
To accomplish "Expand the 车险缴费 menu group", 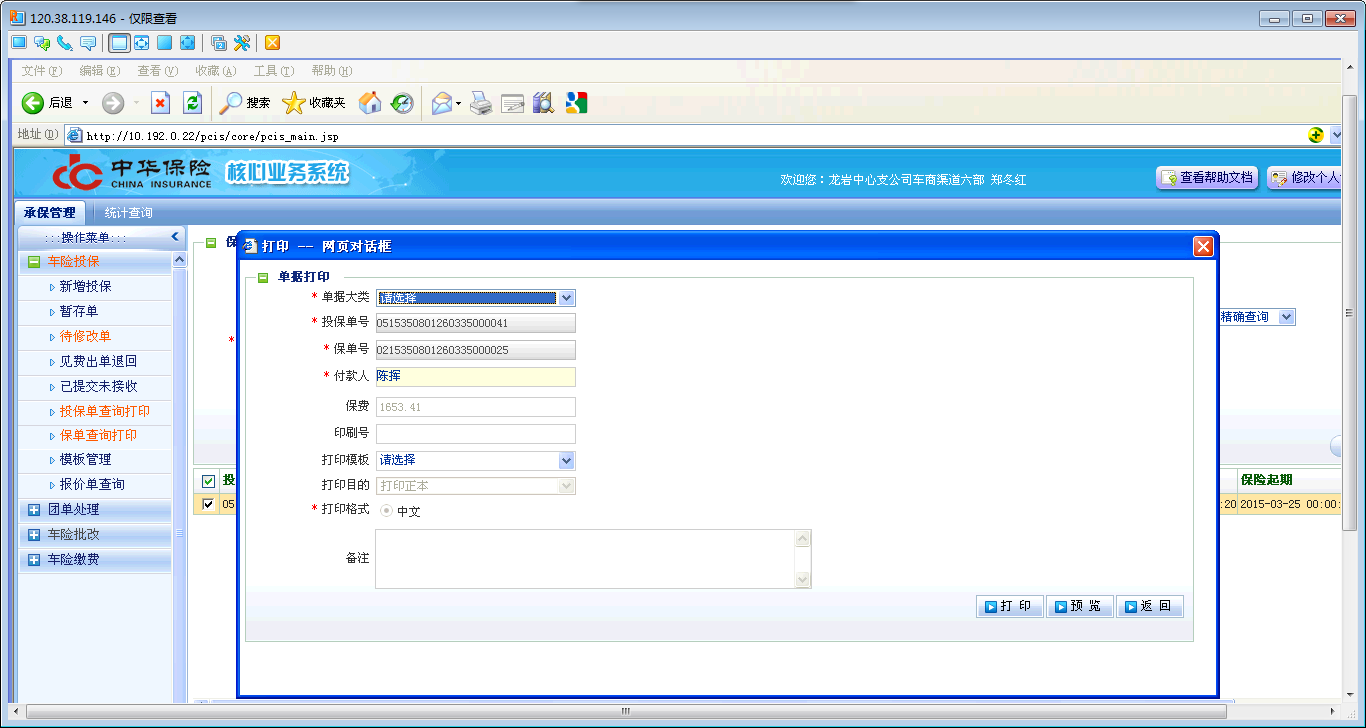I will [34, 560].
